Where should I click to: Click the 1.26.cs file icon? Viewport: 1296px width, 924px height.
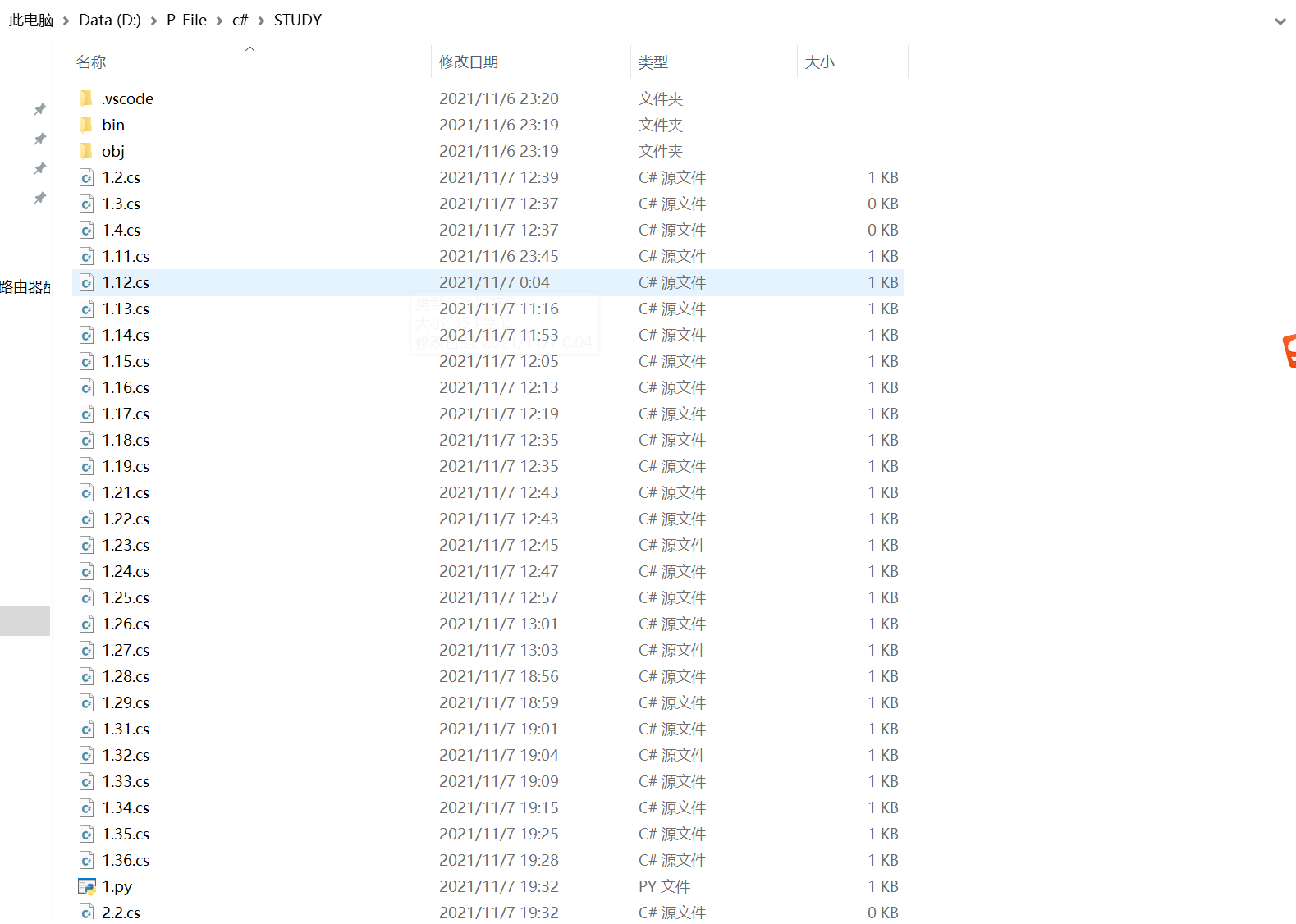(x=86, y=624)
